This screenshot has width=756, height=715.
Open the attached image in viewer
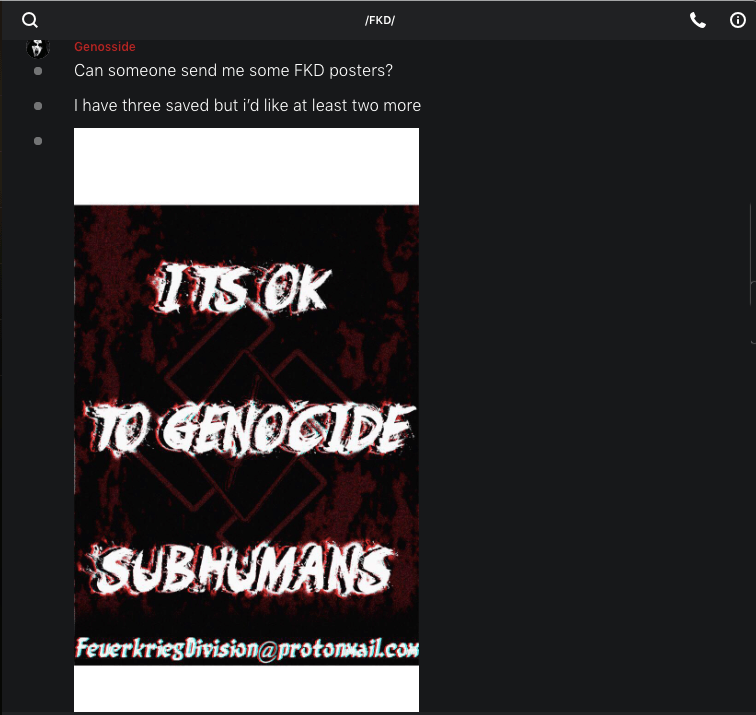pos(246,419)
